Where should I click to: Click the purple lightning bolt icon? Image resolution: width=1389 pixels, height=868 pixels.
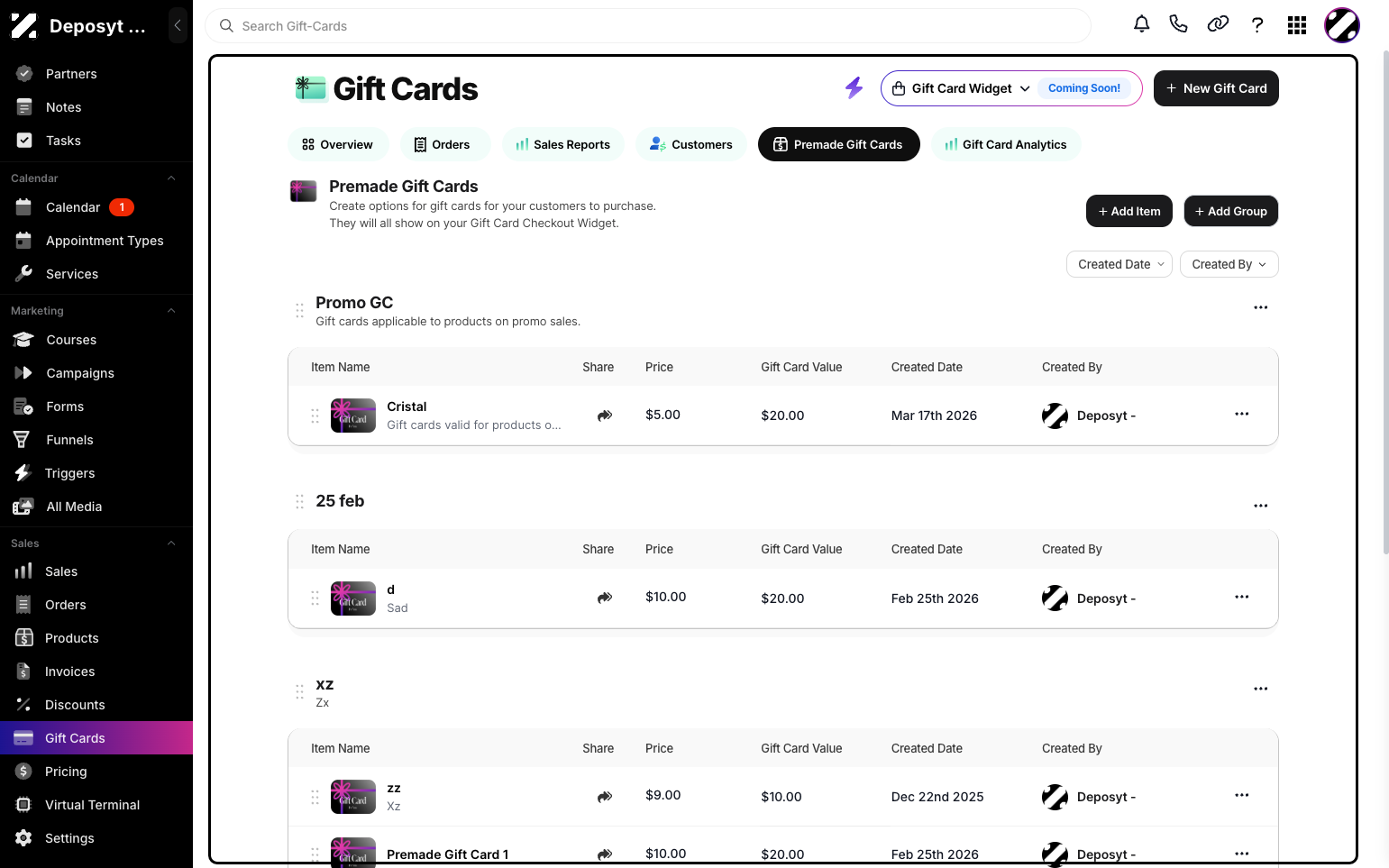[854, 87]
